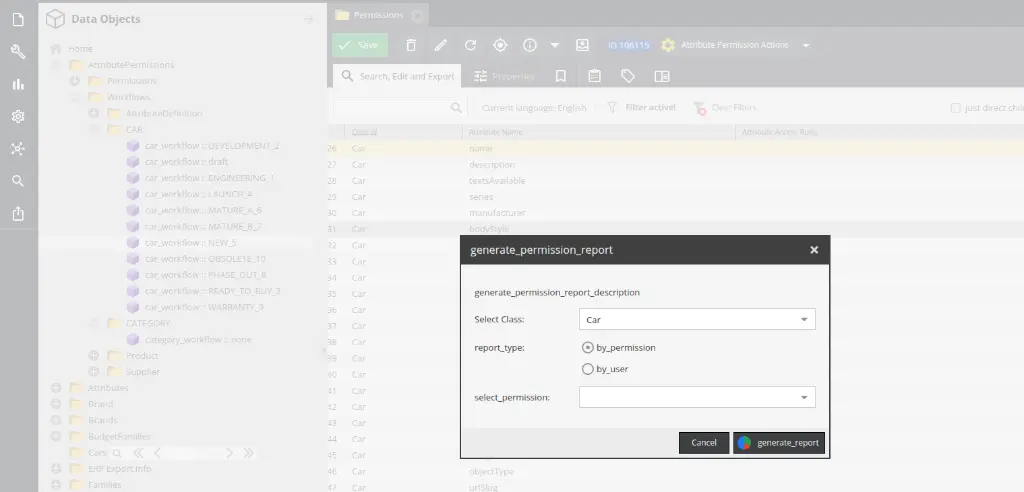This screenshot has height=492, width=1024.
Task: Click the Clear Filters icon
Action: [700, 108]
